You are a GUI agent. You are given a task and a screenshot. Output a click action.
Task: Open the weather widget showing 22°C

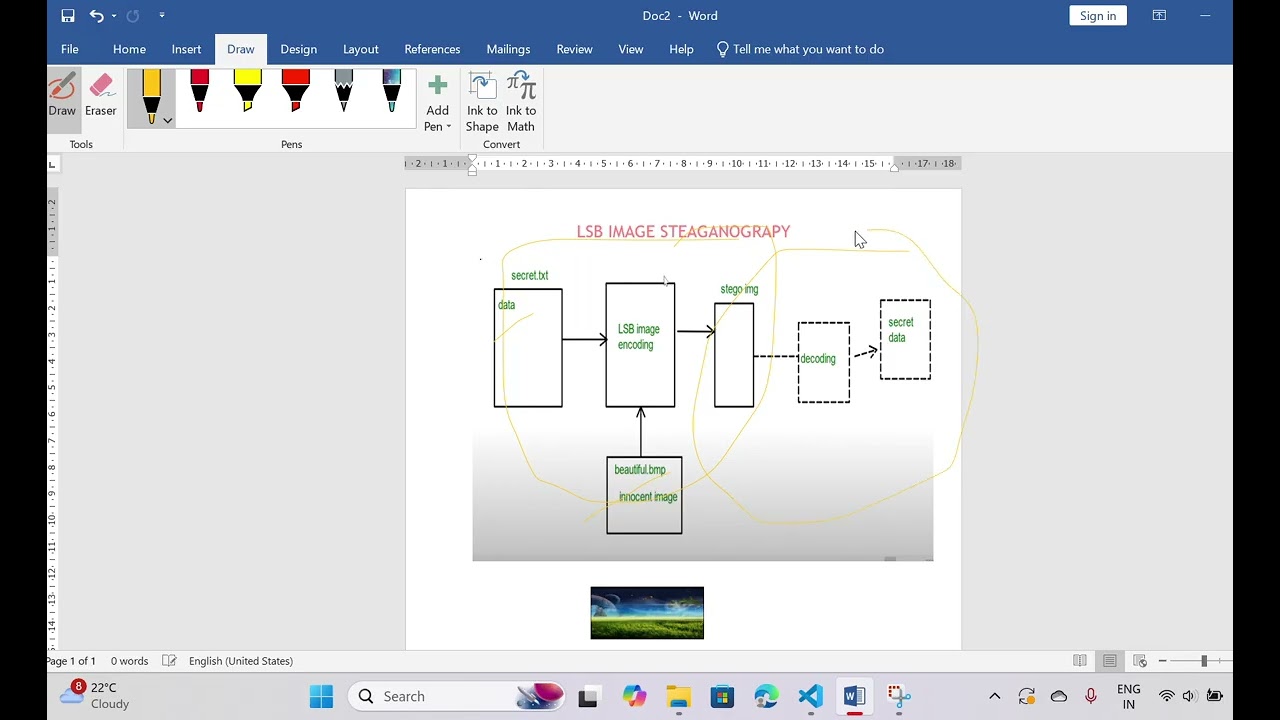point(95,696)
